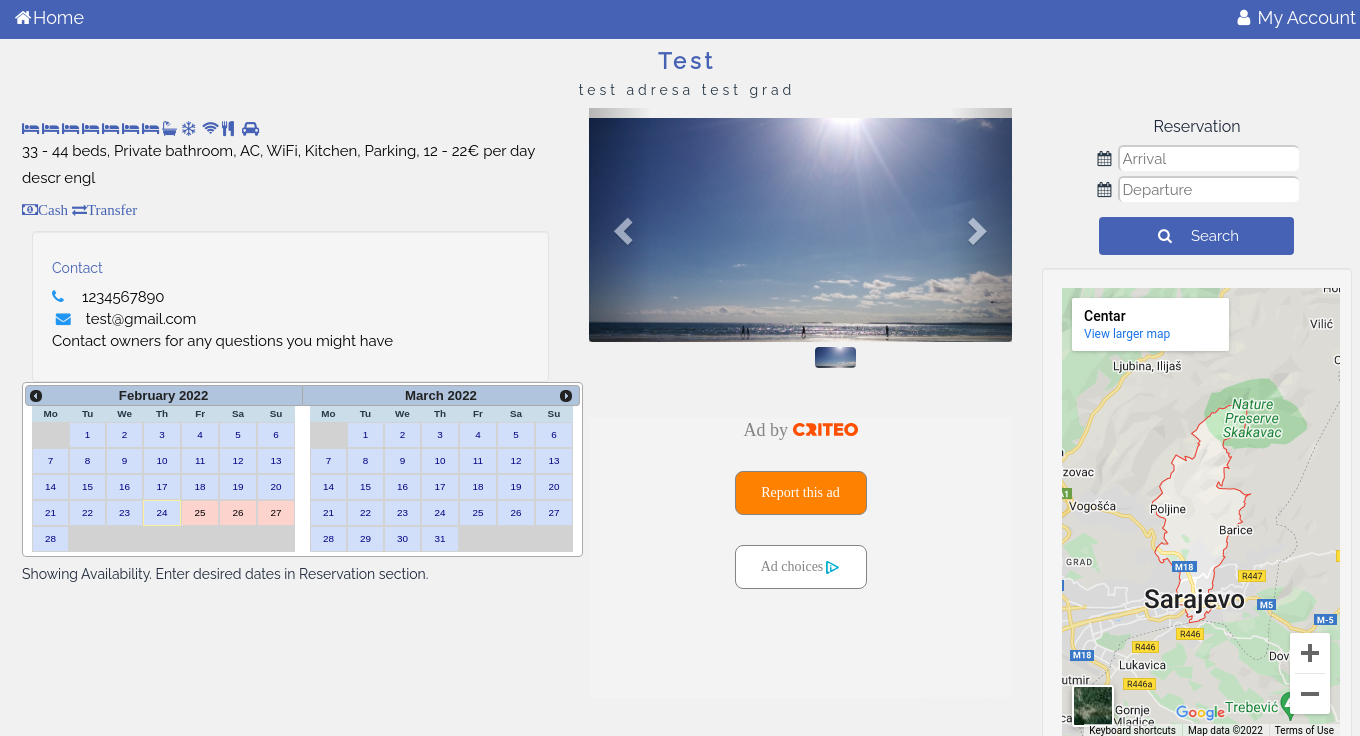This screenshot has width=1360, height=736.
Task: Click the phone icon in Contact
Action: [58, 297]
